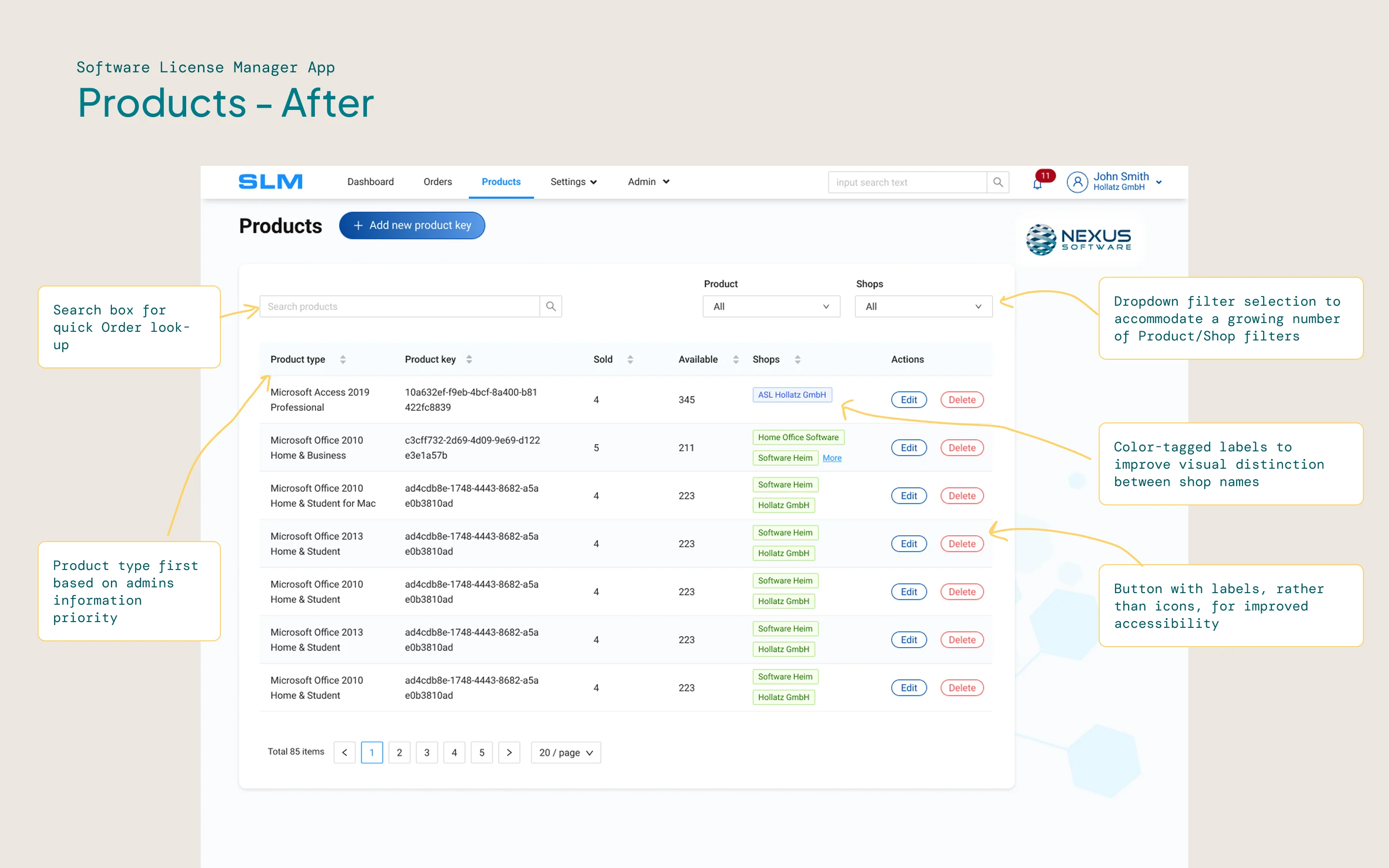Screen dimensions: 1389x868
Task: Expand the Settings menu
Action: [573, 182]
